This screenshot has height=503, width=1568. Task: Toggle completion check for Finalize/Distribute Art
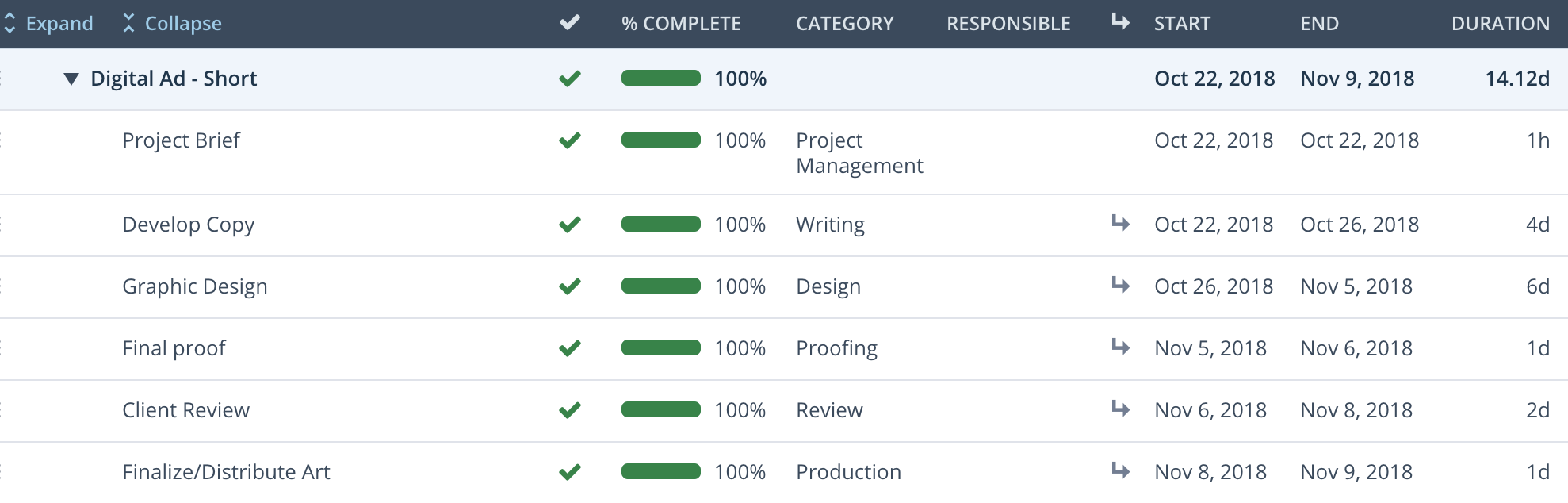pos(569,472)
